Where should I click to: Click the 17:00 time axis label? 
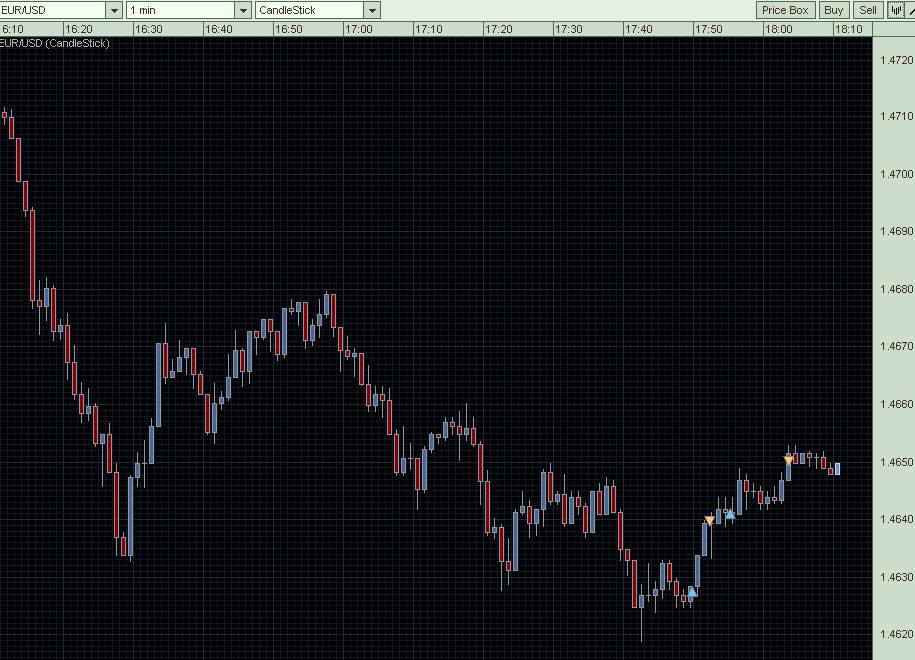[x=358, y=29]
